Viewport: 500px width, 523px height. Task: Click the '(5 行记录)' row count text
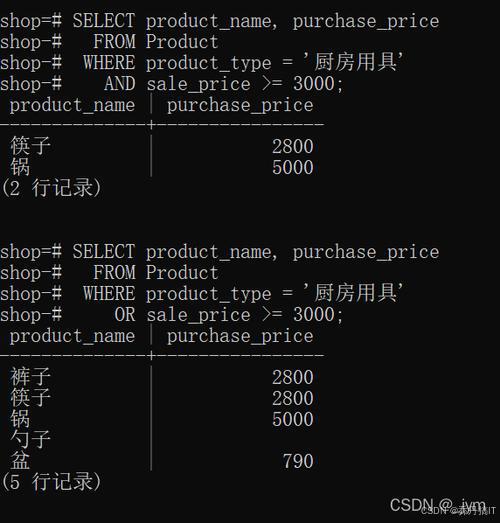[x=51, y=482]
